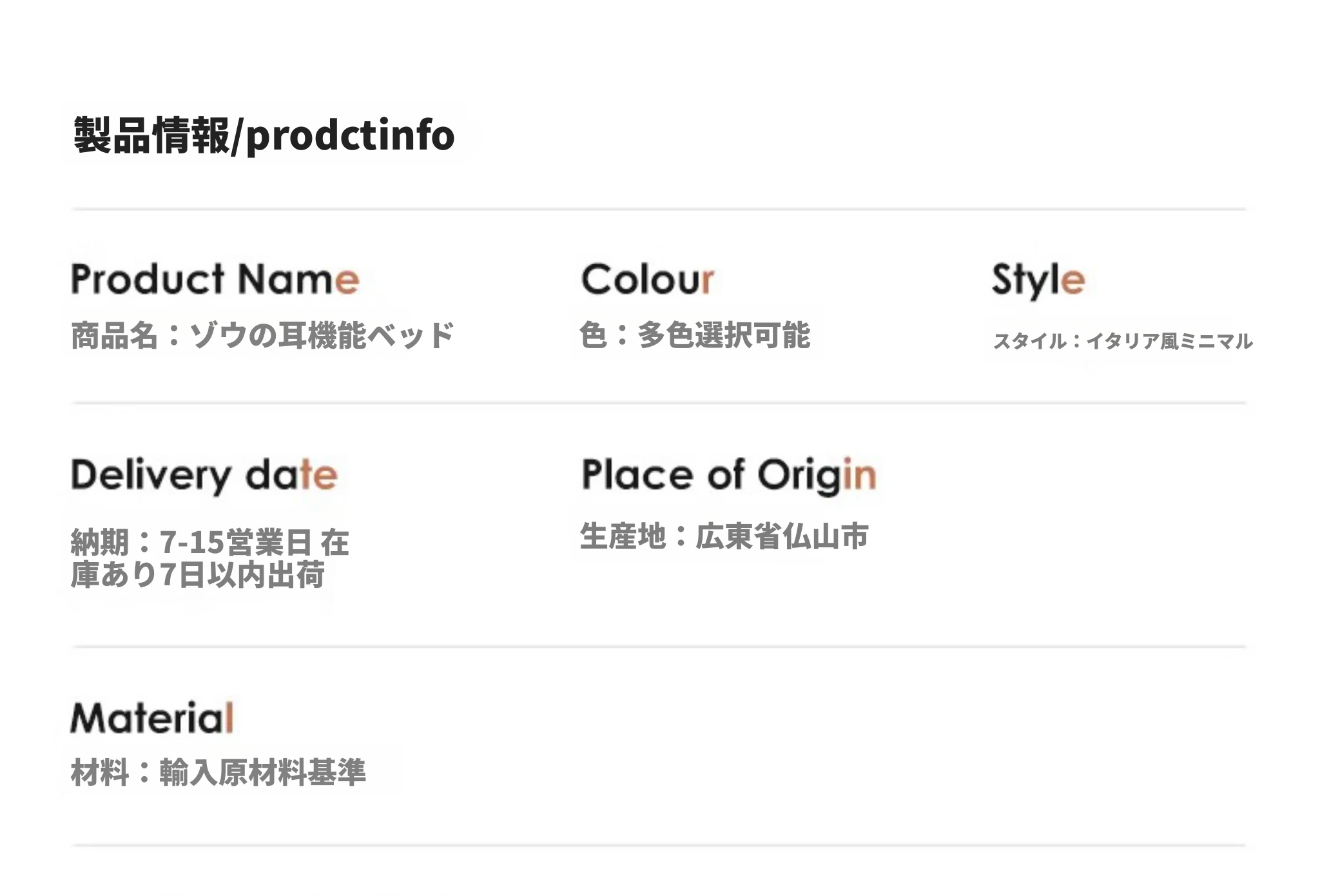The height and width of the screenshot is (896, 1320).
Task: Select the Product Name label
Action: (215, 279)
